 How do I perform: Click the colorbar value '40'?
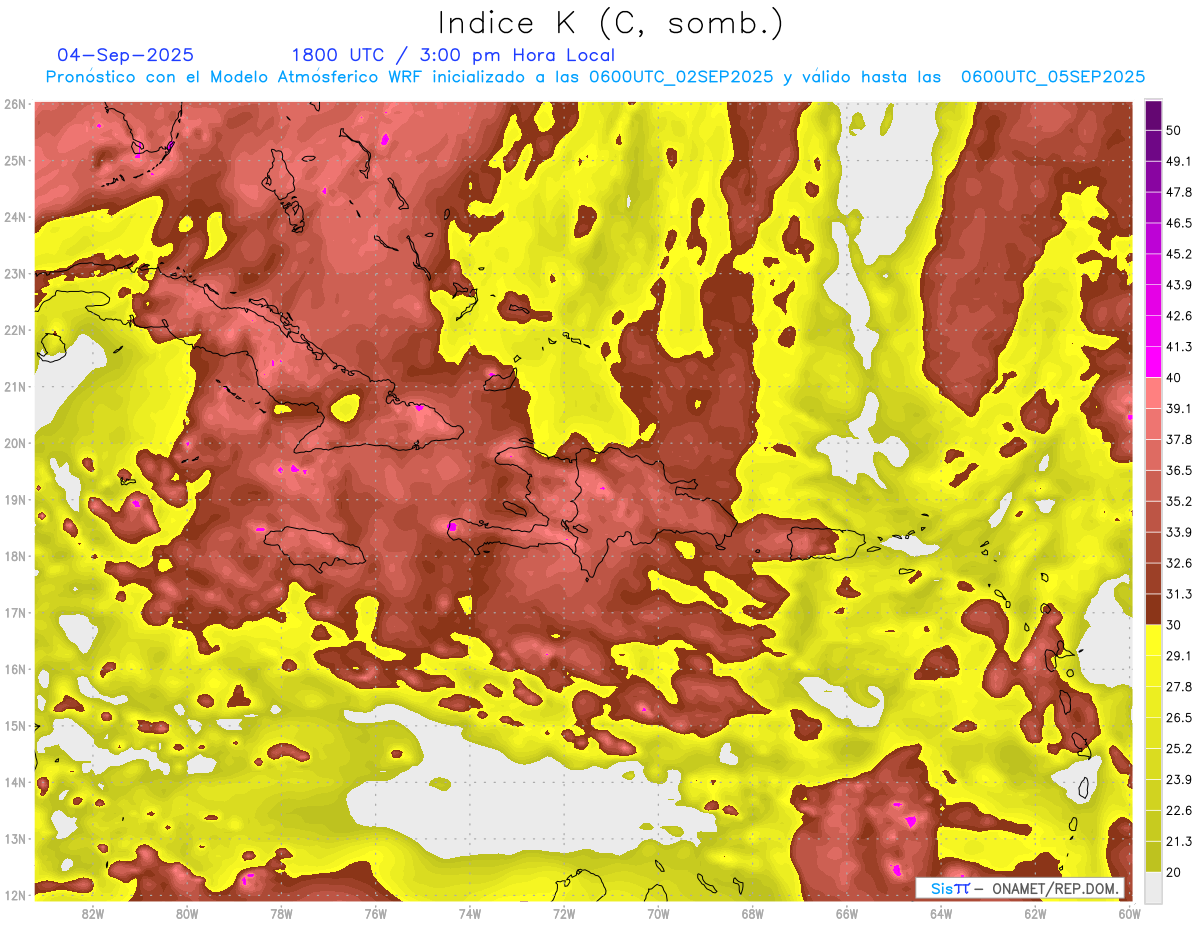pos(1176,377)
